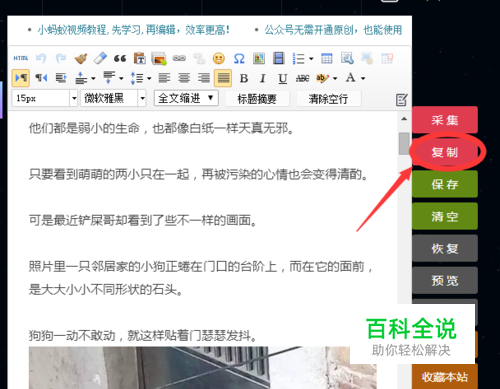Screen dimensions: 500x389
Task: Toggle justified alignment
Action: (223, 78)
